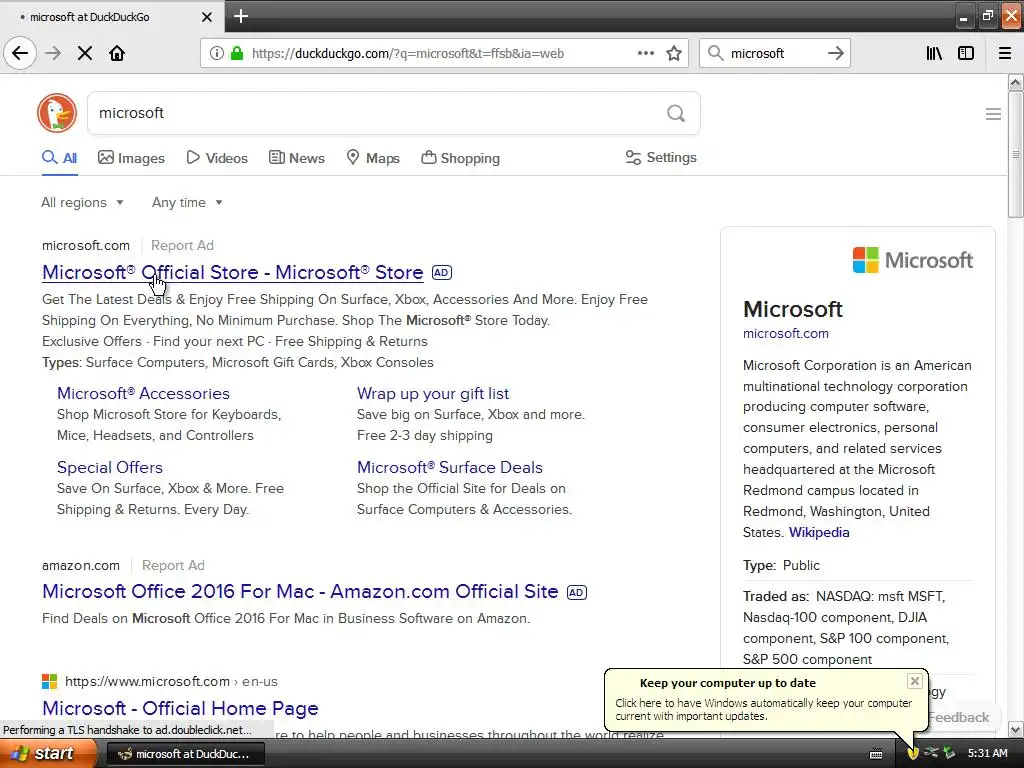1024x768 pixels.
Task: Open the News tab
Action: pos(296,158)
